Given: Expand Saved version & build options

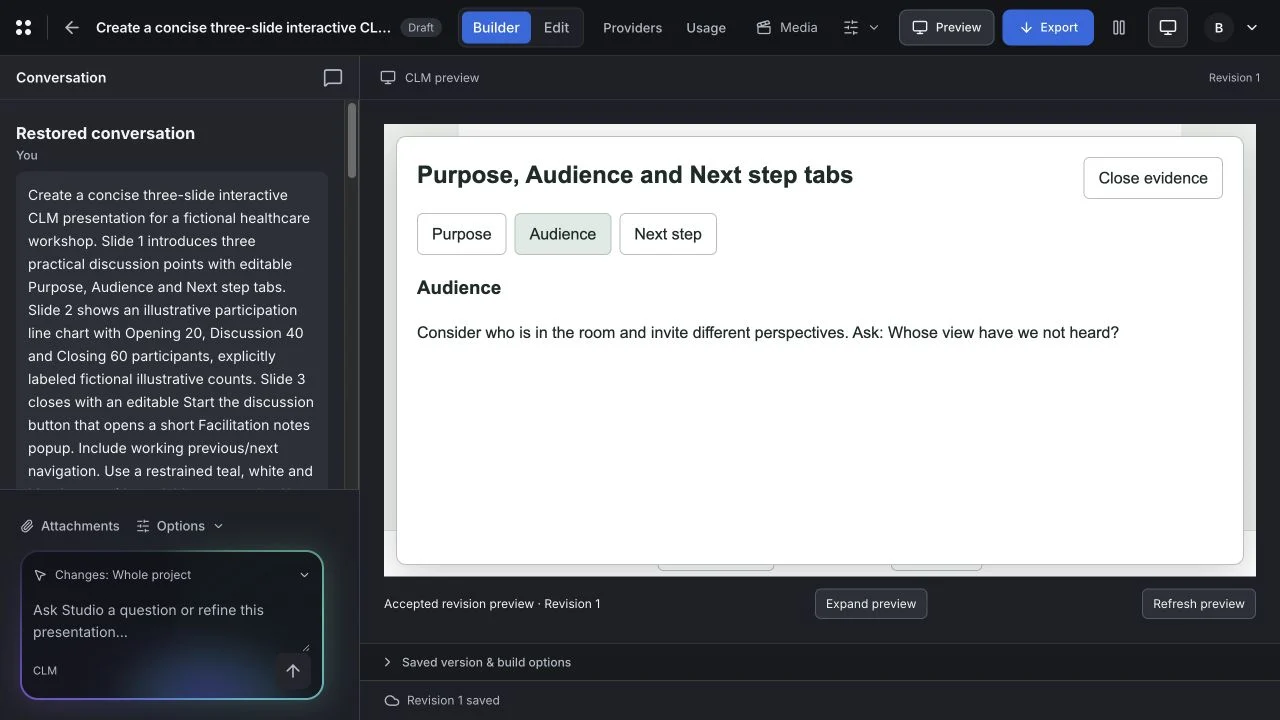Looking at the screenshot, I should [477, 662].
